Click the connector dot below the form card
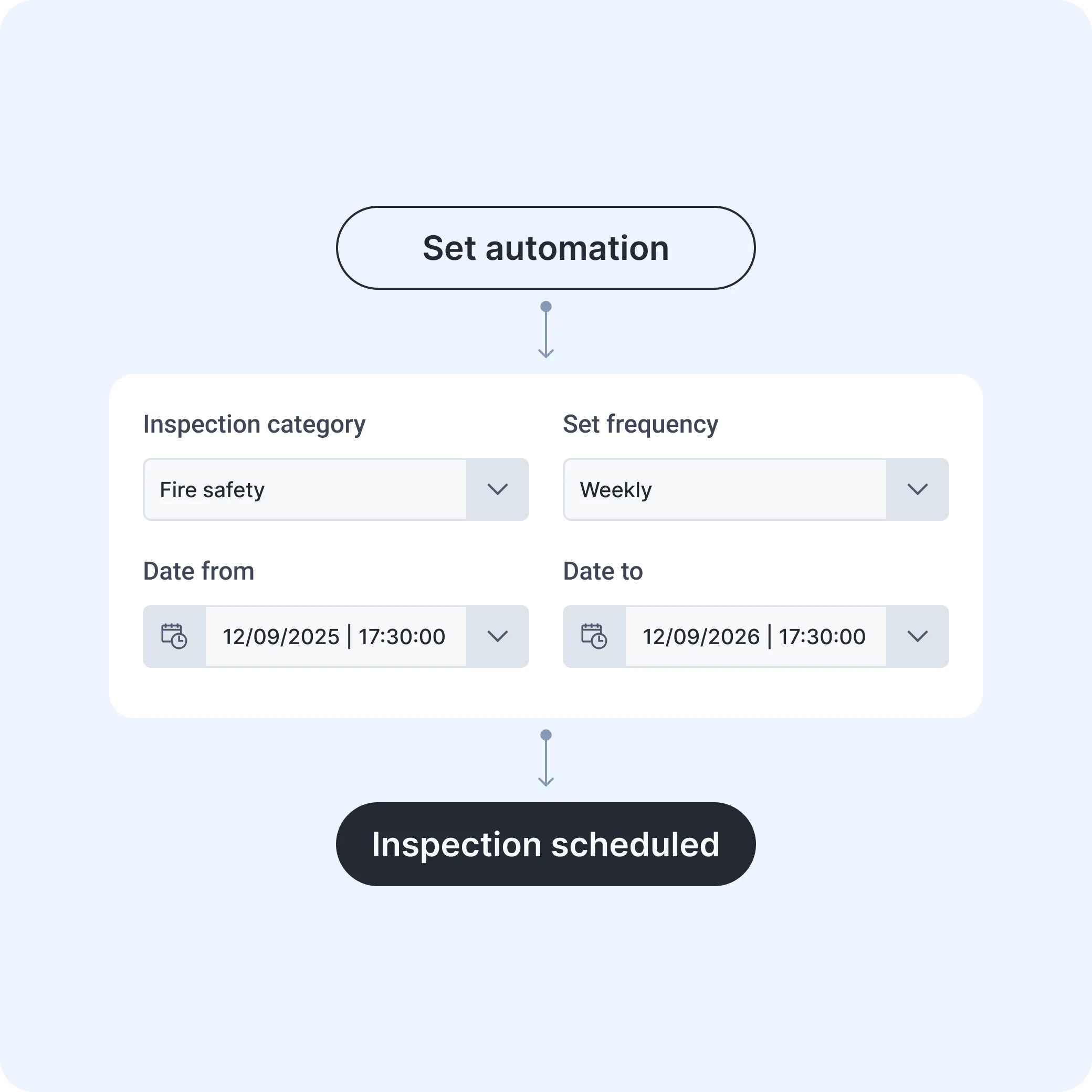 click(546, 736)
